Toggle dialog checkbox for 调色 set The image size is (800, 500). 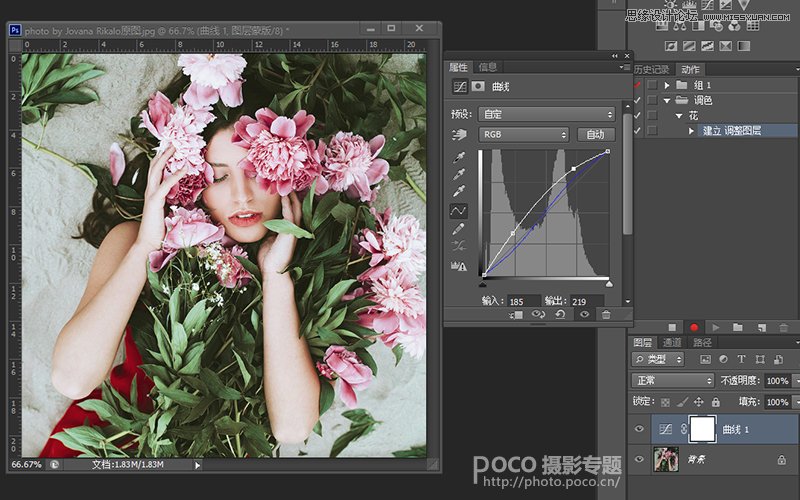point(652,100)
